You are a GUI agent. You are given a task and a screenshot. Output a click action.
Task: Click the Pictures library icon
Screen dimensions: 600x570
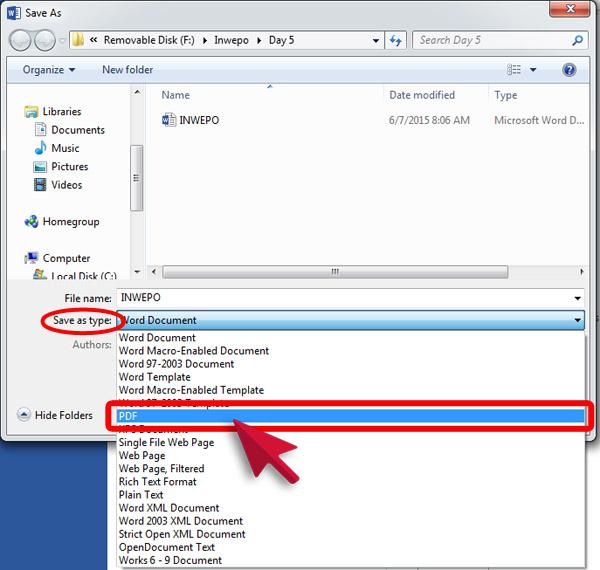click(40, 167)
